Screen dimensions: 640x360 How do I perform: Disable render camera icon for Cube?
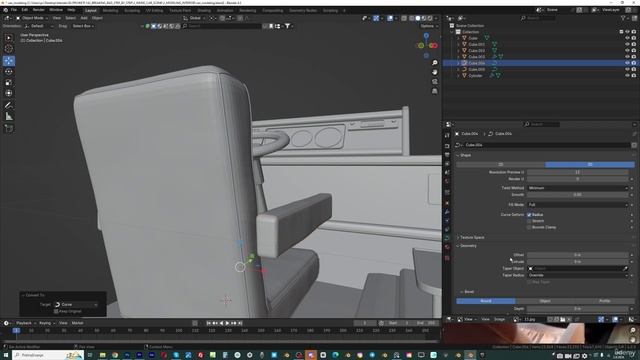[x=634, y=38]
